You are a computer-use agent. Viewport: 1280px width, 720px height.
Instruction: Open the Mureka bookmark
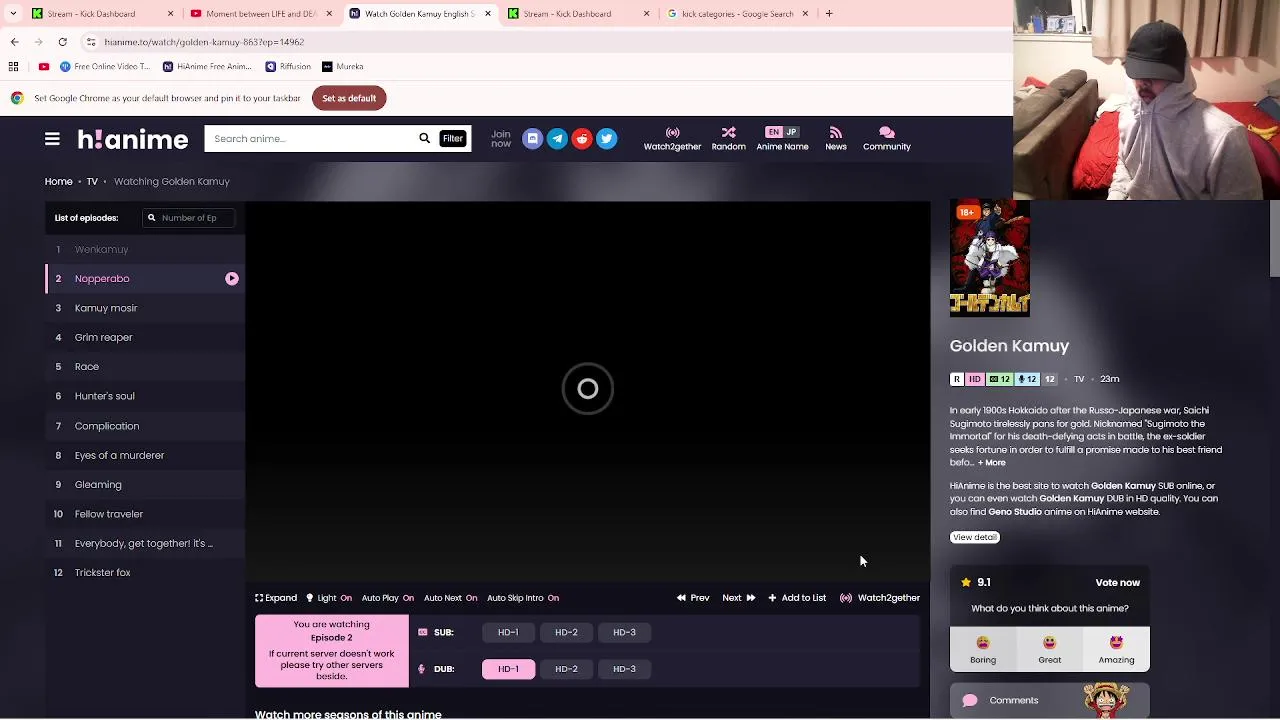[x=342, y=67]
